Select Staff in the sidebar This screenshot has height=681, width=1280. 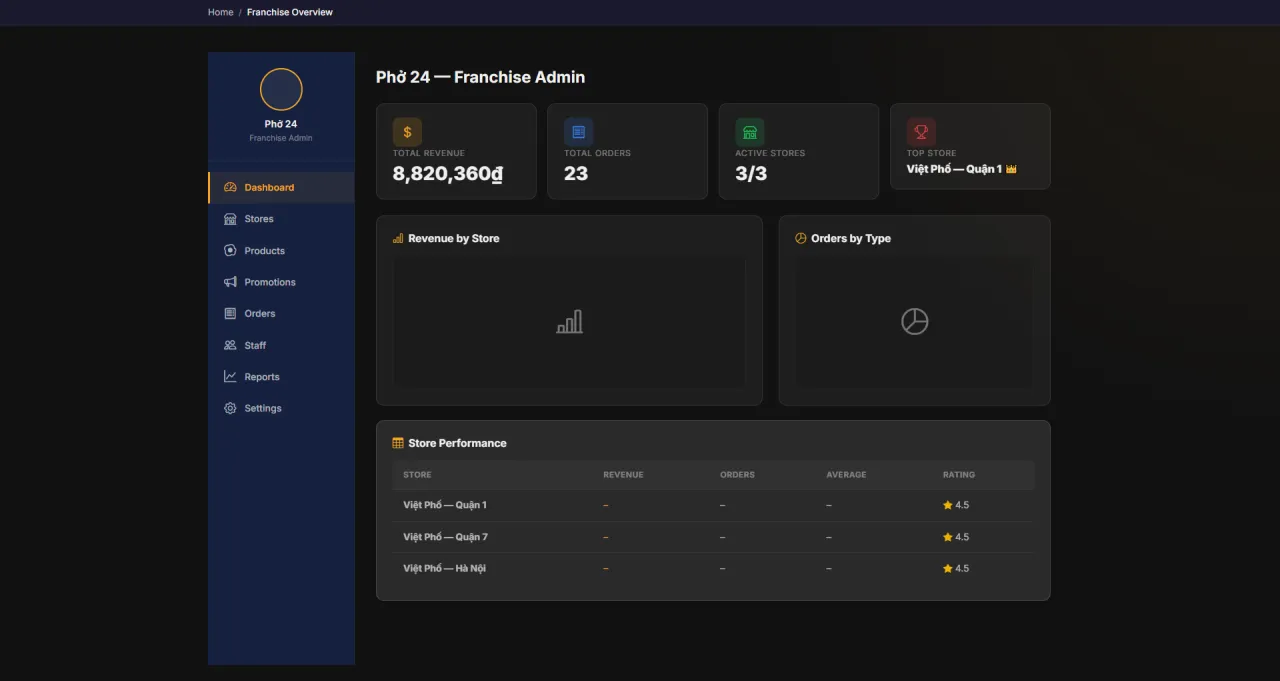pos(281,345)
